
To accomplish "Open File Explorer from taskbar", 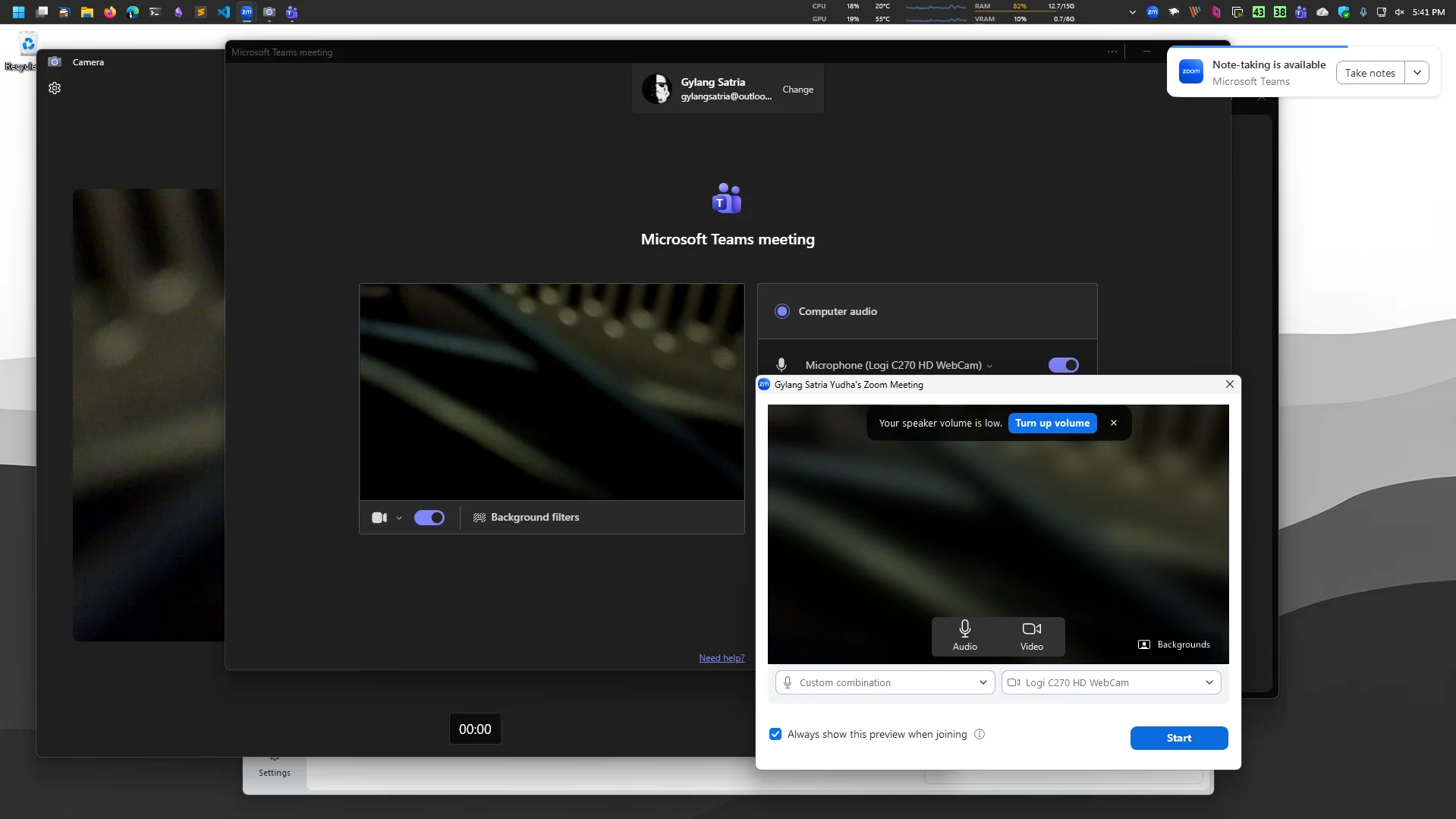I will tap(87, 12).
